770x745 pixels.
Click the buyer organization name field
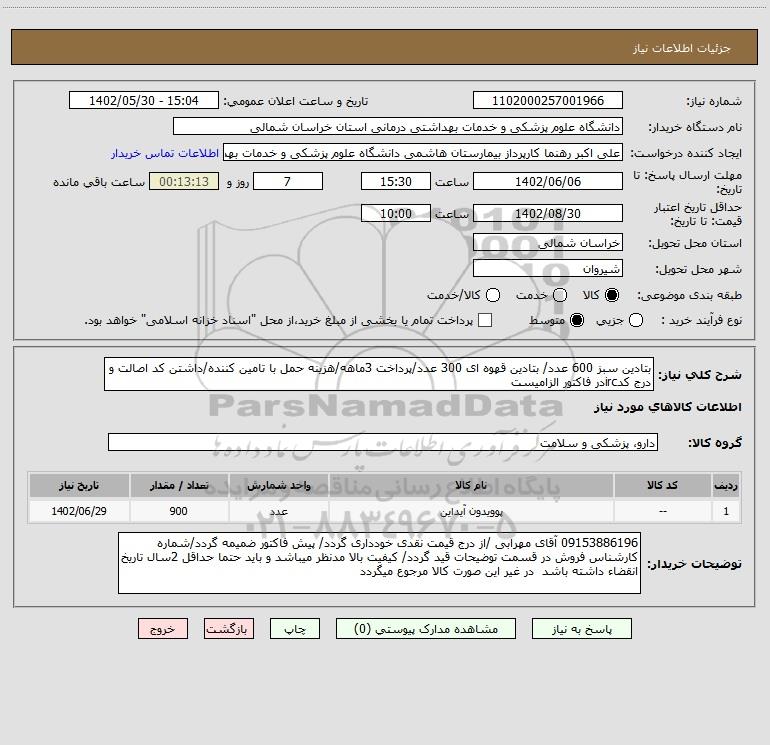click(x=398, y=127)
